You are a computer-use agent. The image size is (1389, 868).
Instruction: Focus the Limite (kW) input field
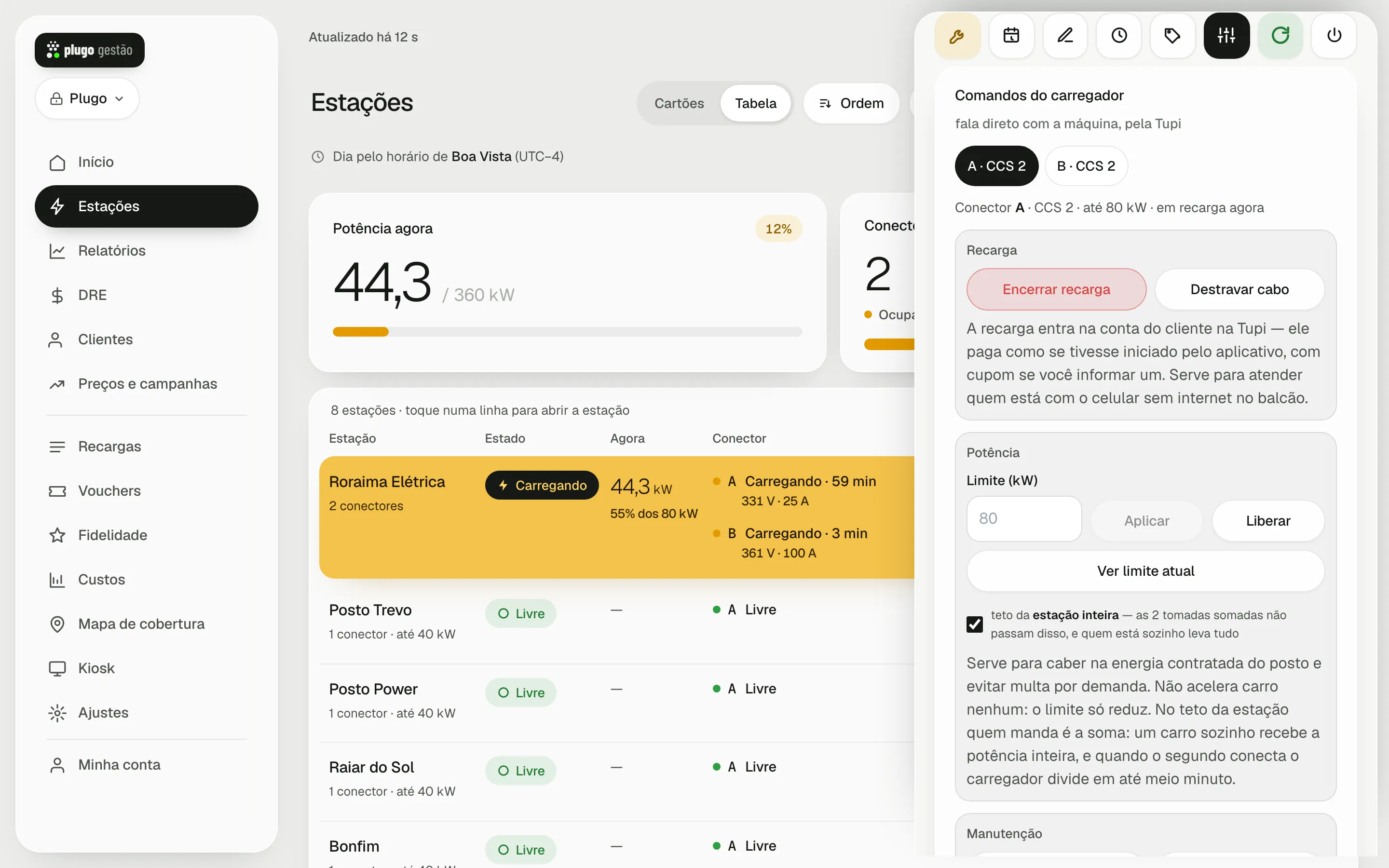pyautogui.click(x=1024, y=518)
